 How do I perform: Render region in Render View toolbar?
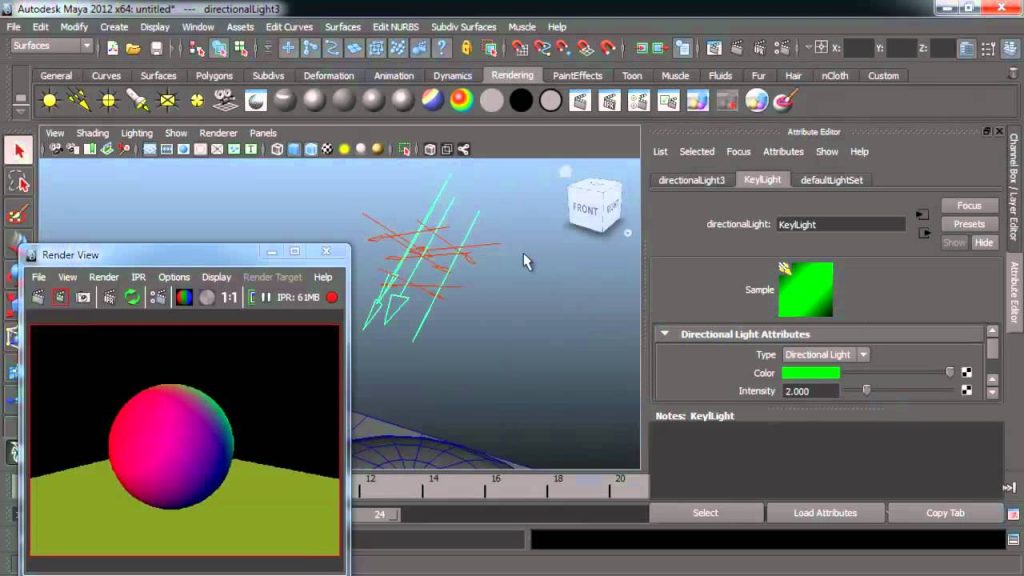click(x=60, y=297)
